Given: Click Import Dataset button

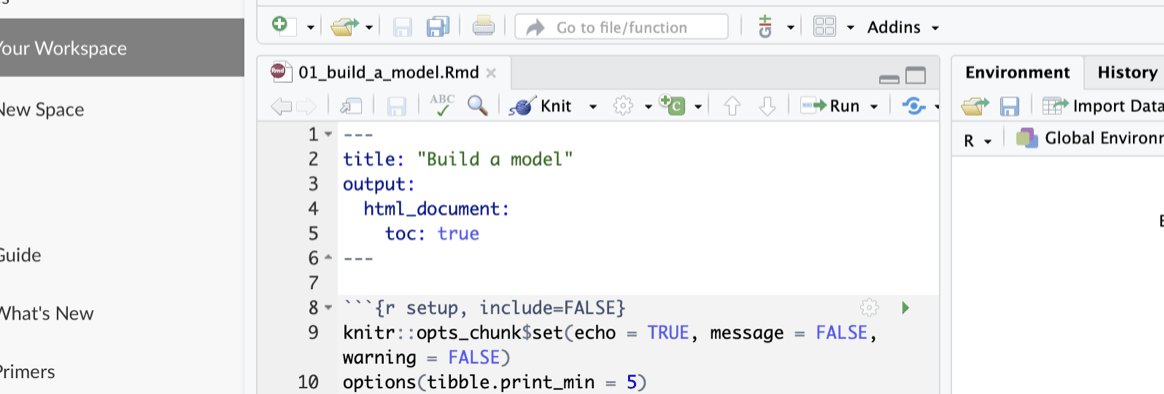Looking at the screenshot, I should (1102, 106).
